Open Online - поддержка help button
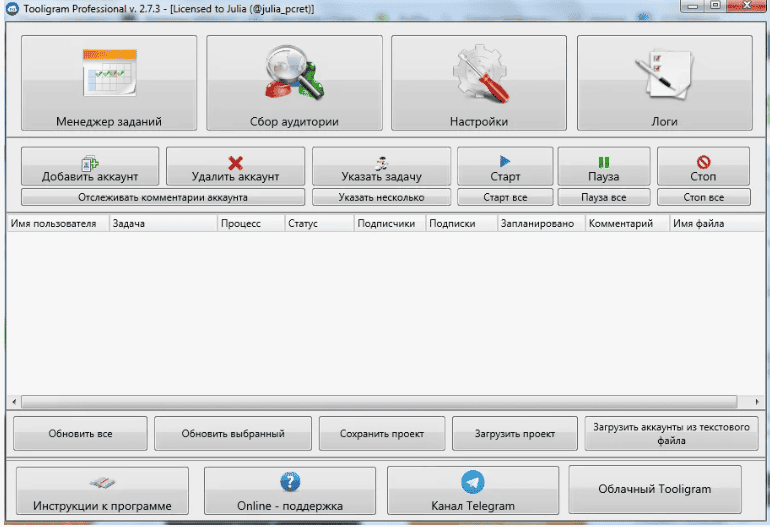The height and width of the screenshot is (527, 770). 290,491
